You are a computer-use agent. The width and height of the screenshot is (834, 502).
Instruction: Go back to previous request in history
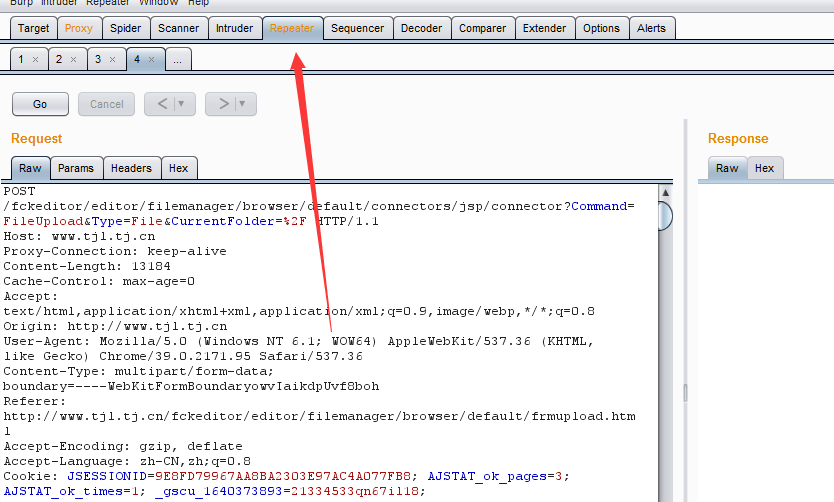click(162, 104)
